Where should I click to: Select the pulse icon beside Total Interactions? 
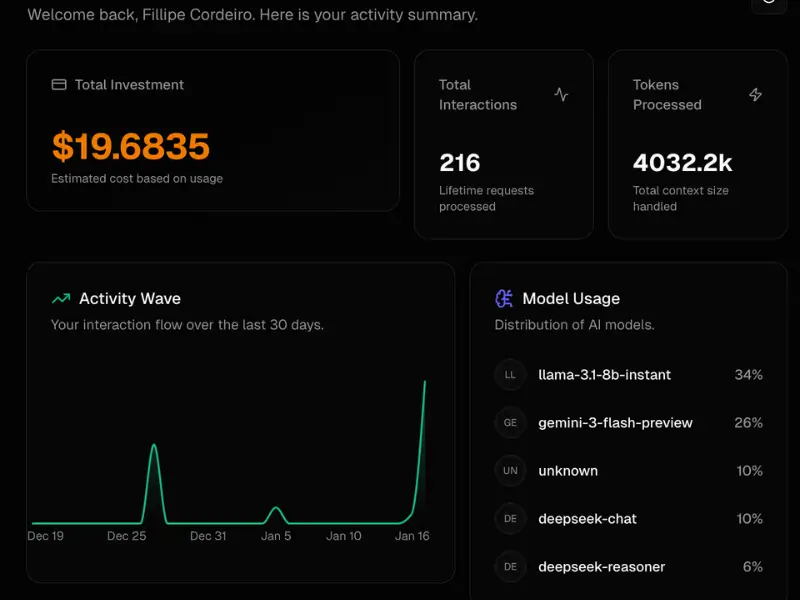(x=562, y=94)
